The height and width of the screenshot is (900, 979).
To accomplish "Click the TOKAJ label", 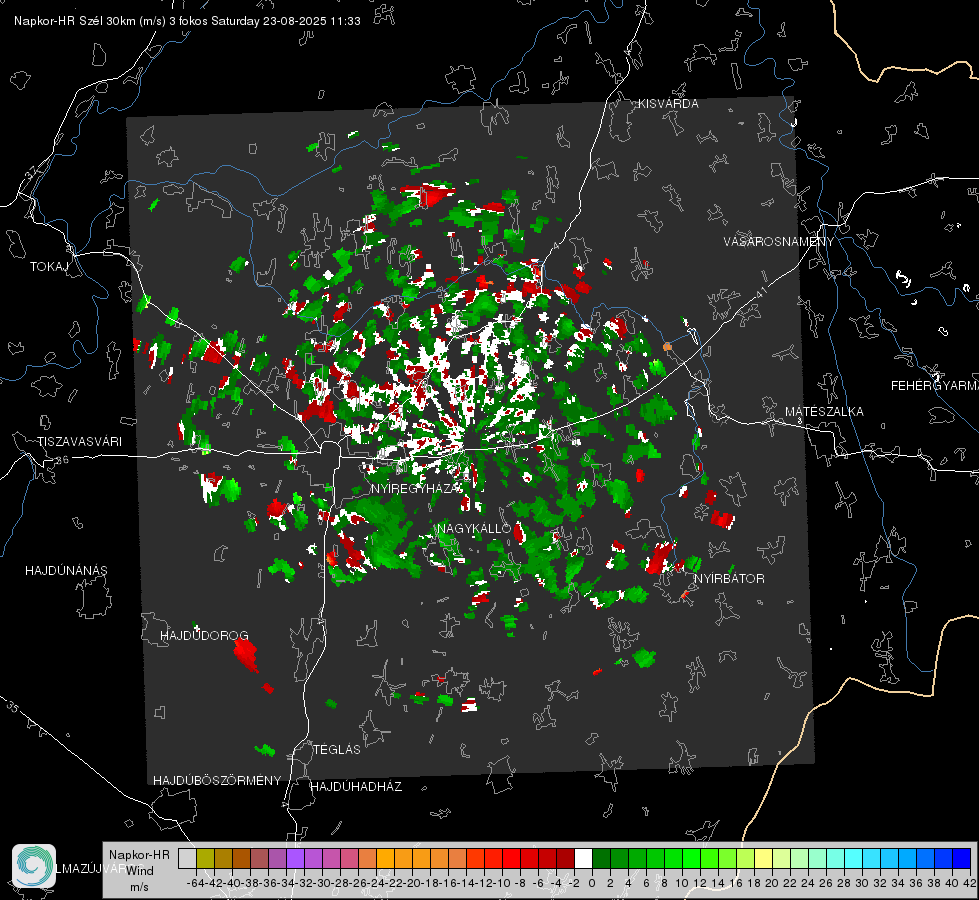I will coord(49,267).
